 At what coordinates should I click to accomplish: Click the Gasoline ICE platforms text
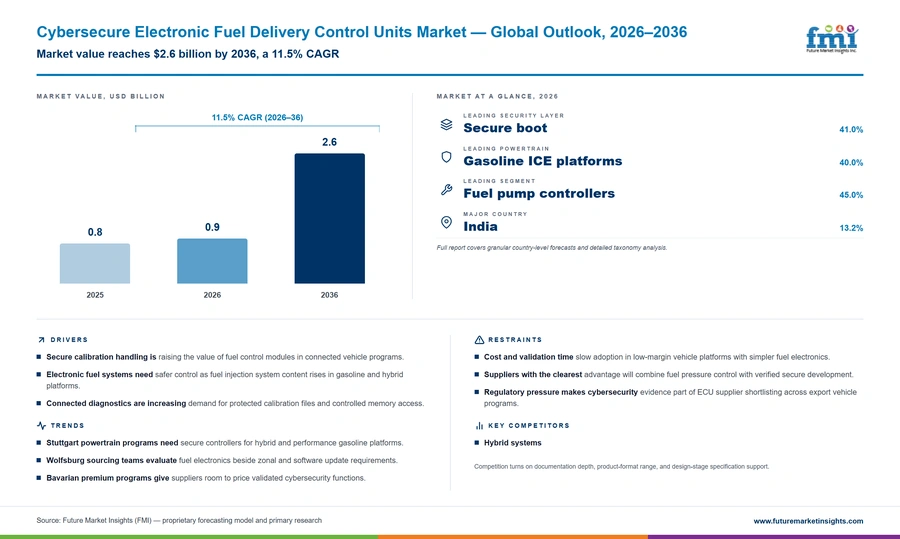coord(542,161)
